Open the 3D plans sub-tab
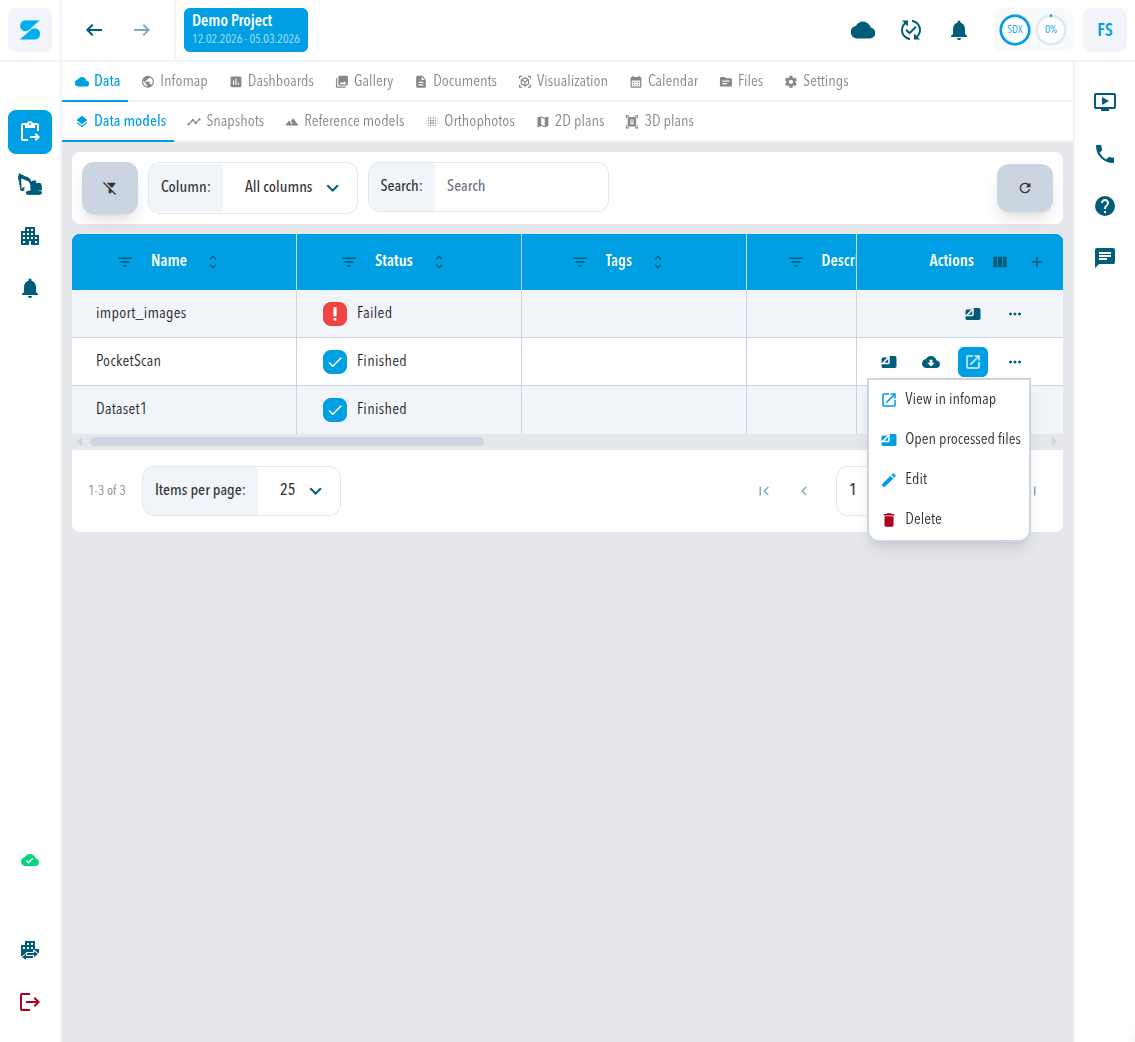 point(659,121)
